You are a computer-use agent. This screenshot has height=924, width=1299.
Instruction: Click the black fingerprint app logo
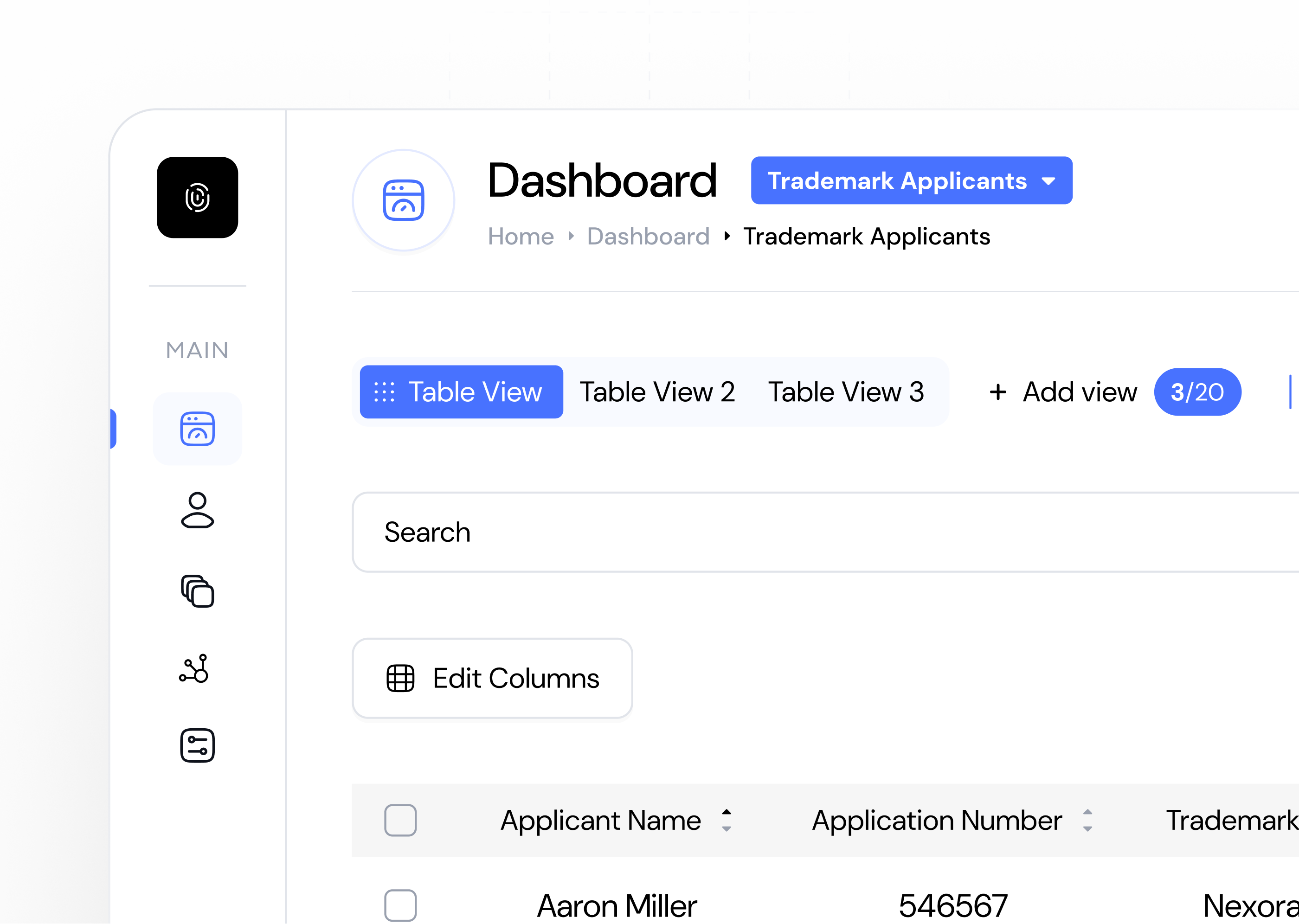(198, 199)
